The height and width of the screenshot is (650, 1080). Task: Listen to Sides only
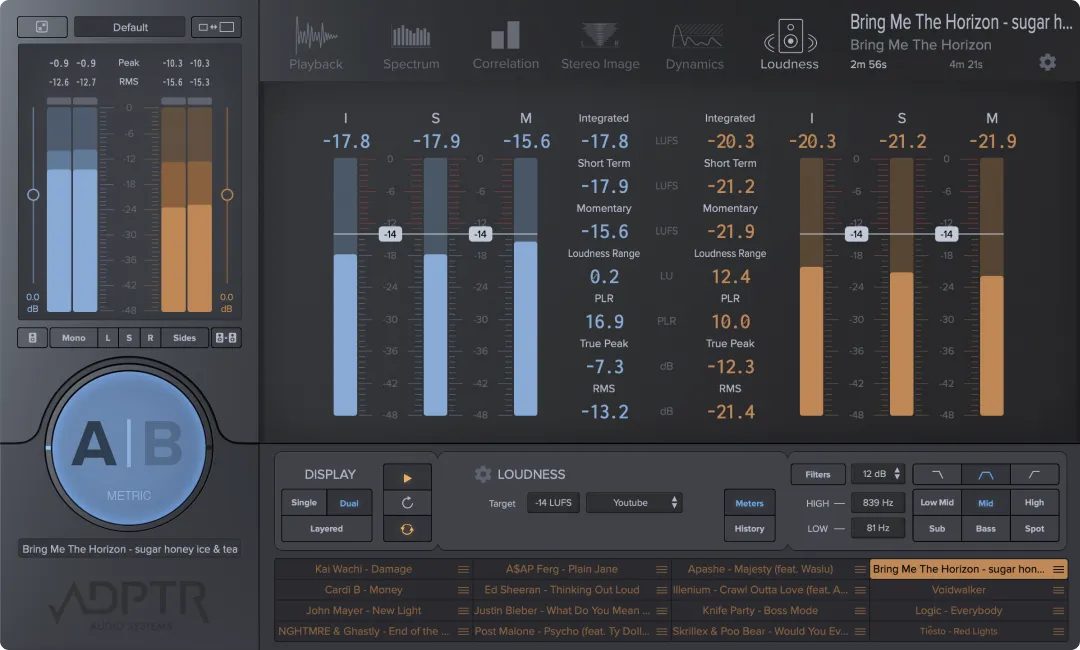click(184, 337)
